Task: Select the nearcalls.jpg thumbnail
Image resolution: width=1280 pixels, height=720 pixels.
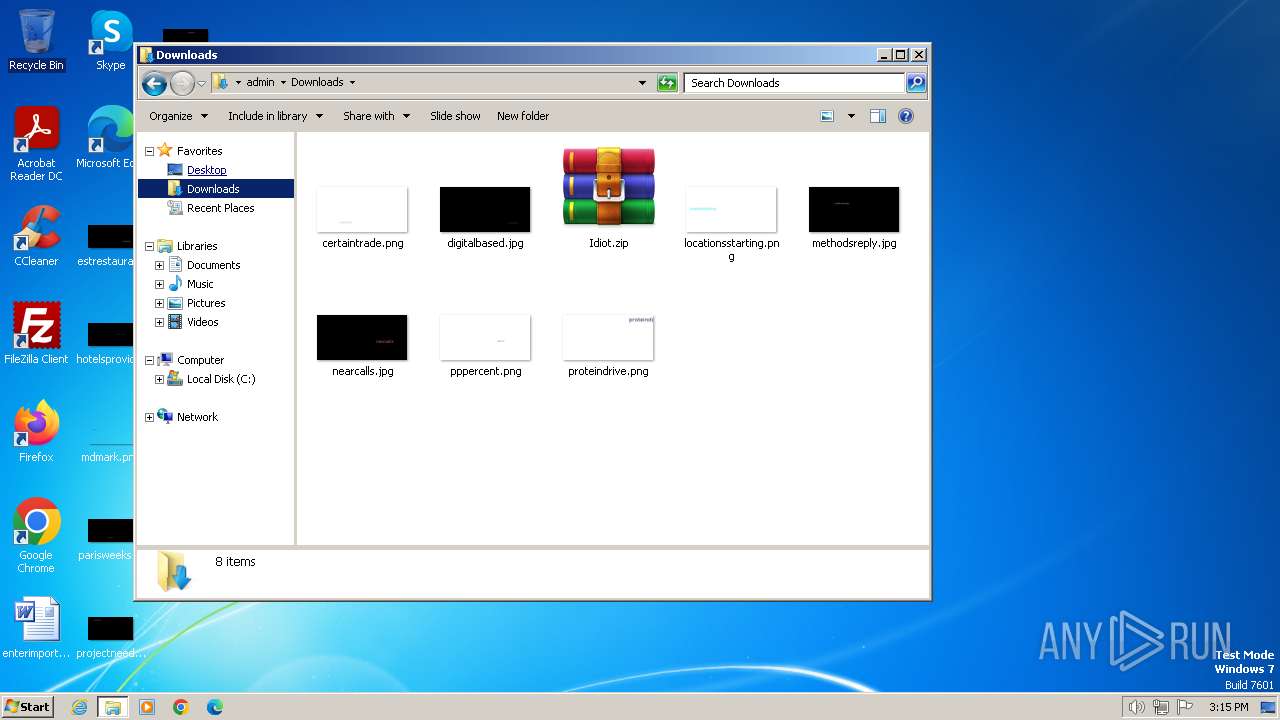Action: pyautogui.click(x=362, y=337)
